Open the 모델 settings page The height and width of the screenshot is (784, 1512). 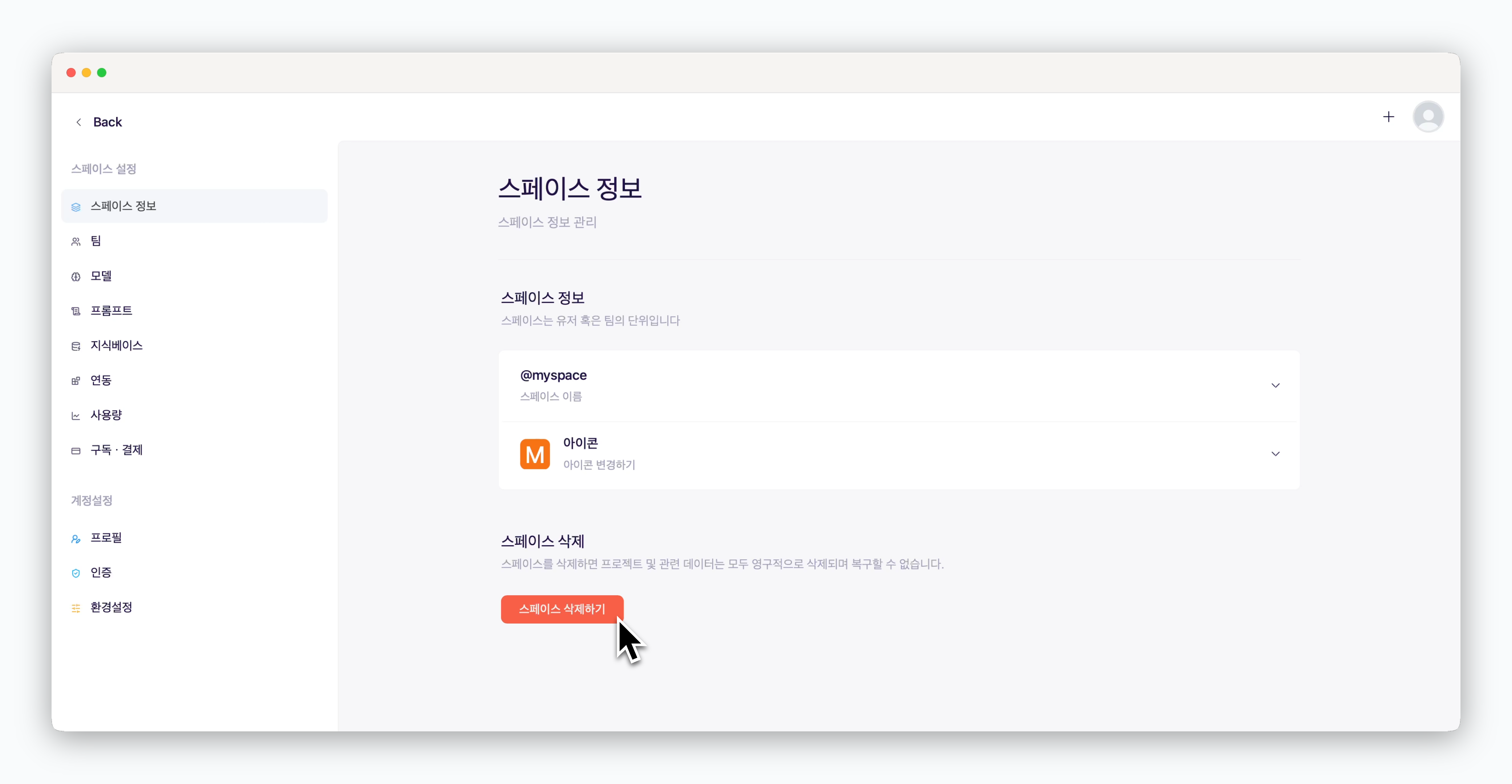194,276
